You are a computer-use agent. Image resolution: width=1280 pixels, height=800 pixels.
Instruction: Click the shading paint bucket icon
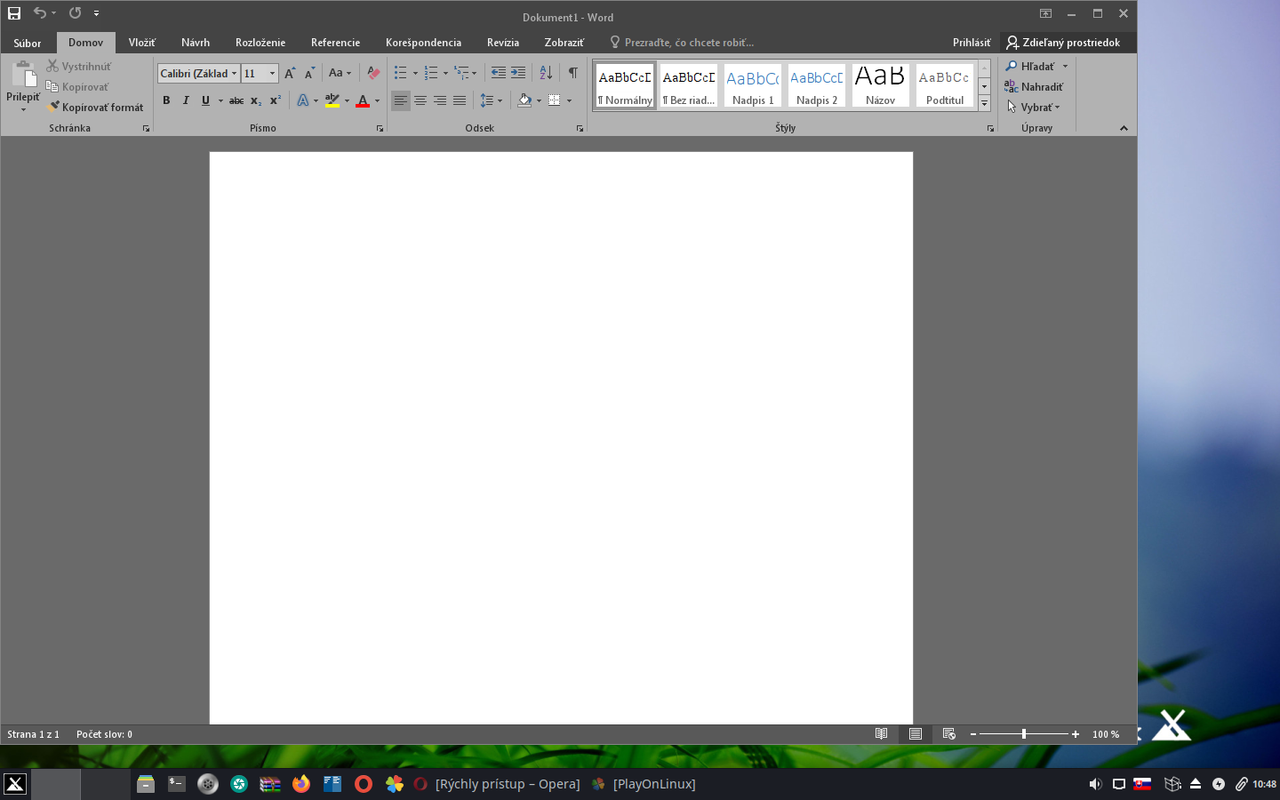(525, 100)
